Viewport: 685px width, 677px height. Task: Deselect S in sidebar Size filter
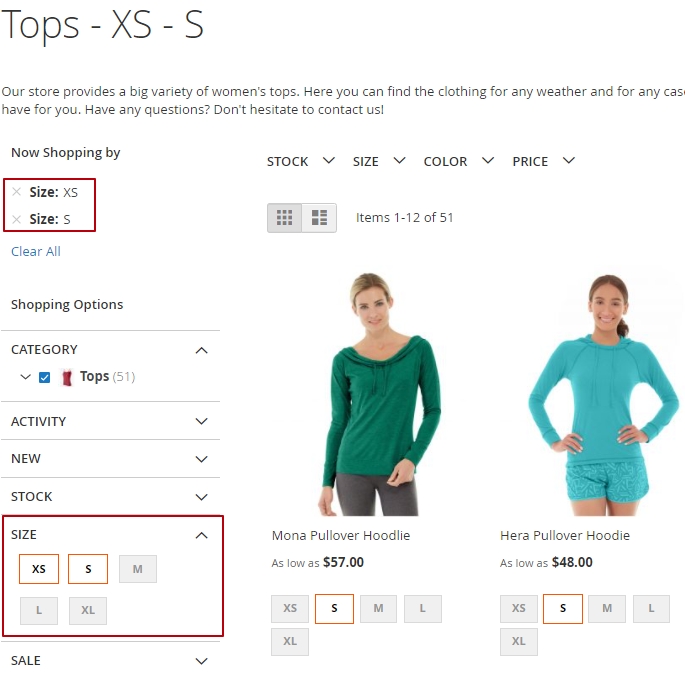88,569
